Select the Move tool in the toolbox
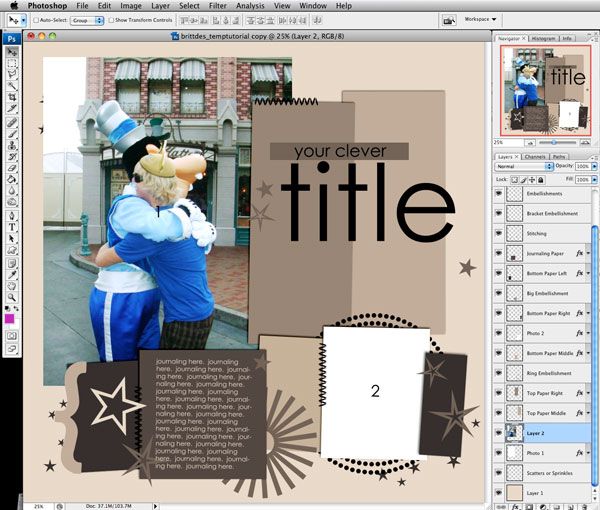The image size is (600, 510). (x=12, y=52)
